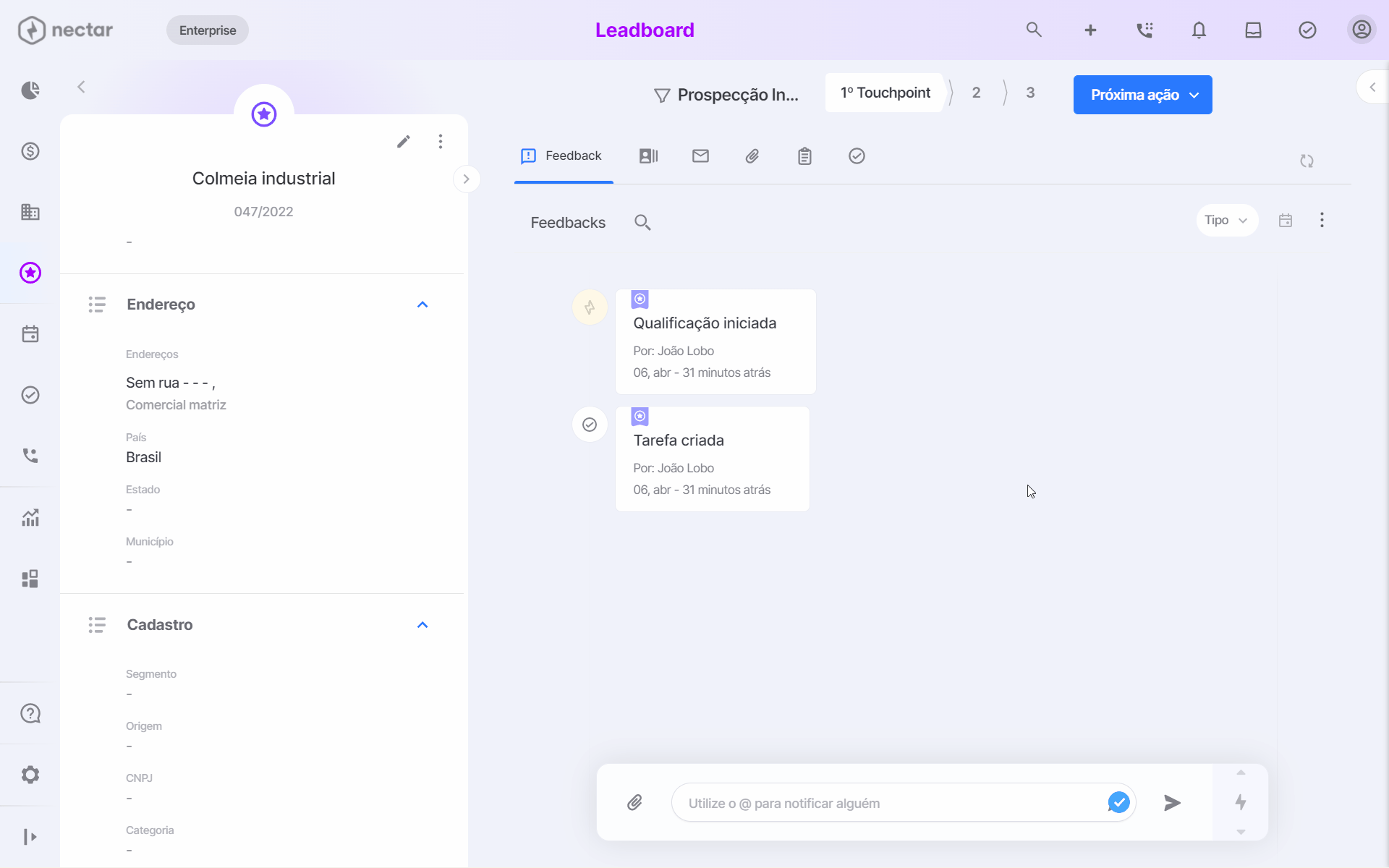The image size is (1389, 868).
Task: Select funnel stage 3
Action: pos(1030,93)
